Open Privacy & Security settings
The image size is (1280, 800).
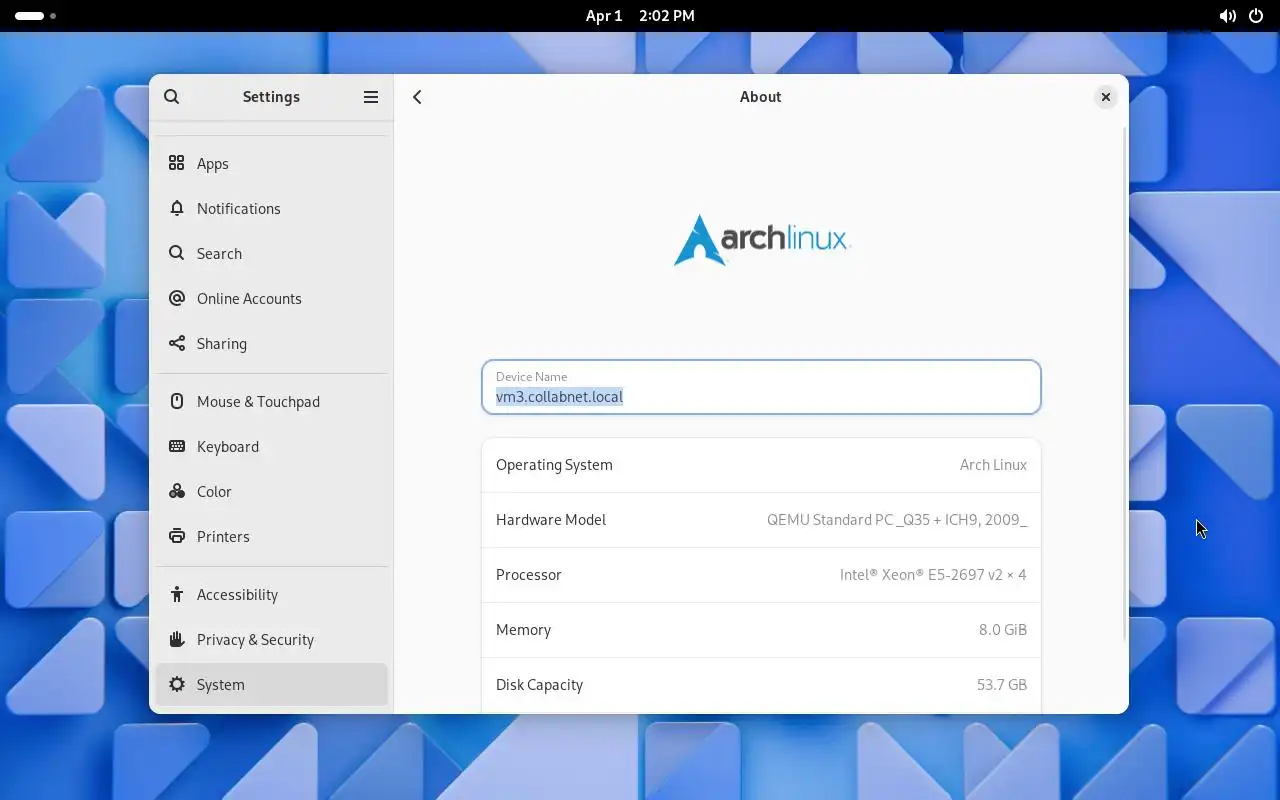click(x=271, y=639)
